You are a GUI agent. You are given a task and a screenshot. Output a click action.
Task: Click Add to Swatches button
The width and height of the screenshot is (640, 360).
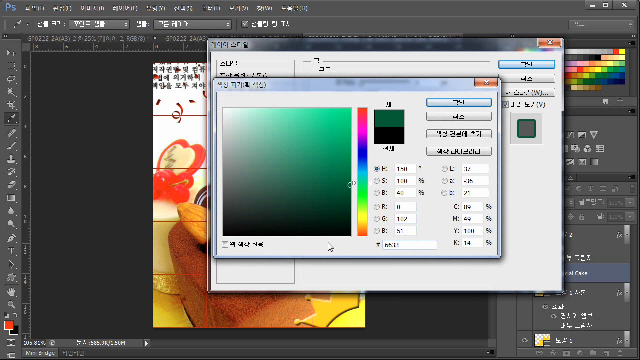click(459, 134)
